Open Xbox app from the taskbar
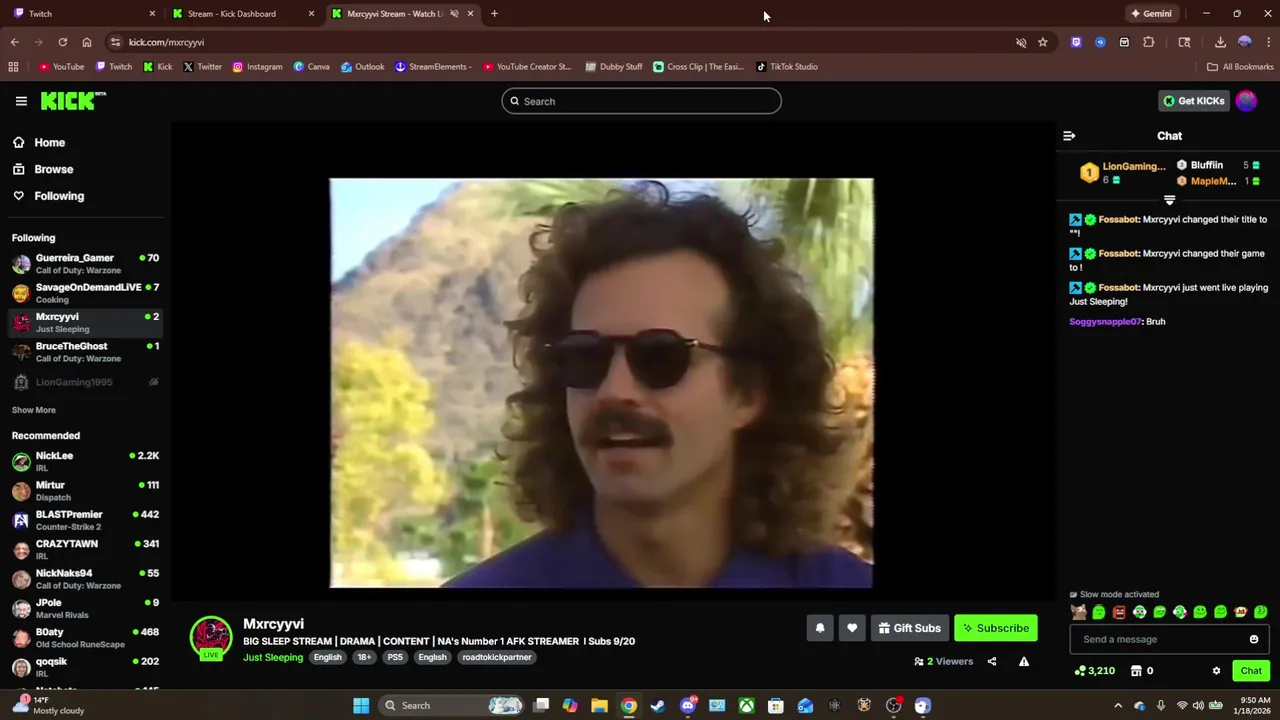The height and width of the screenshot is (720, 1280). point(746,706)
